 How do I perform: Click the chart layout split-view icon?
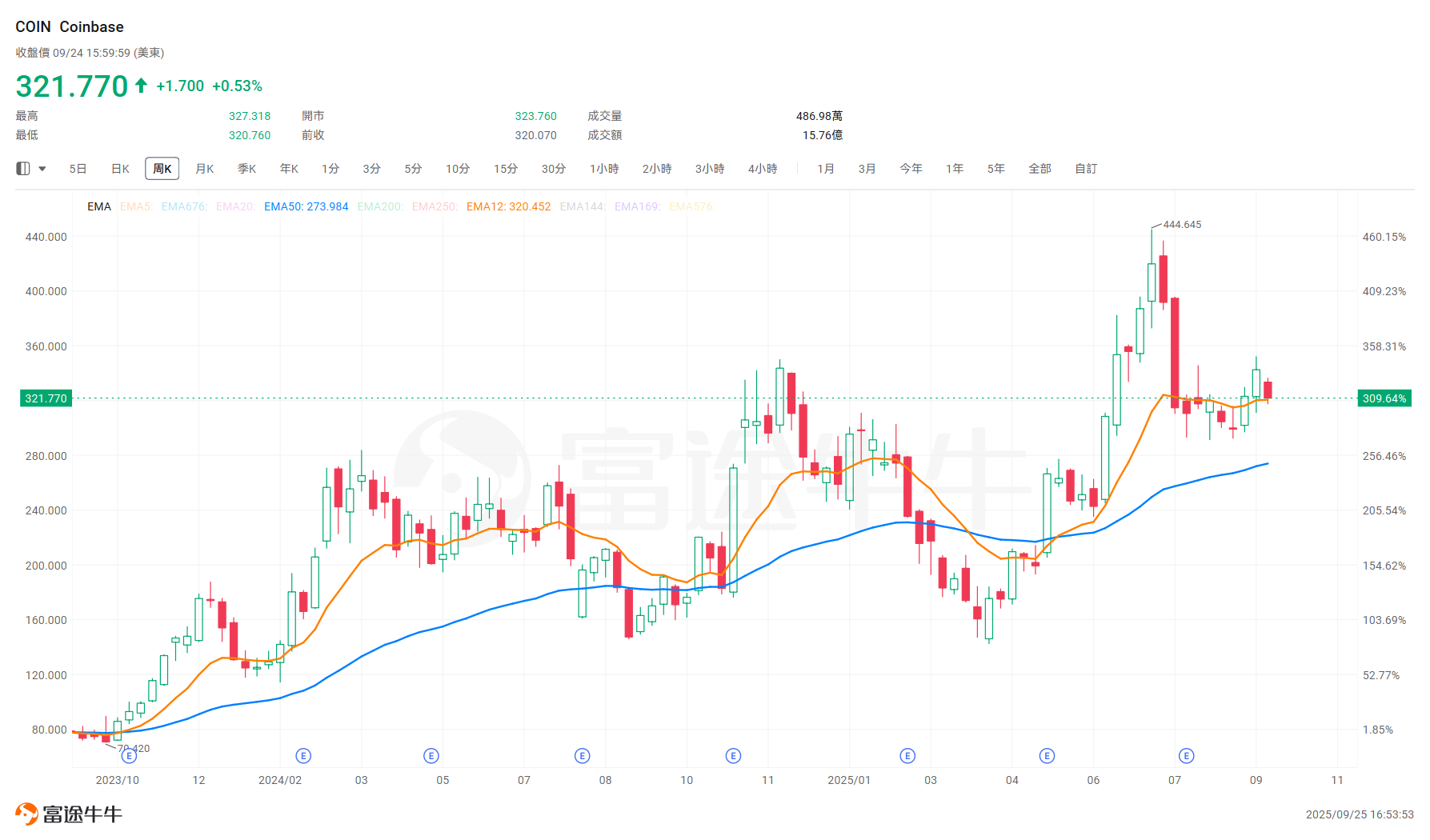click(x=22, y=168)
